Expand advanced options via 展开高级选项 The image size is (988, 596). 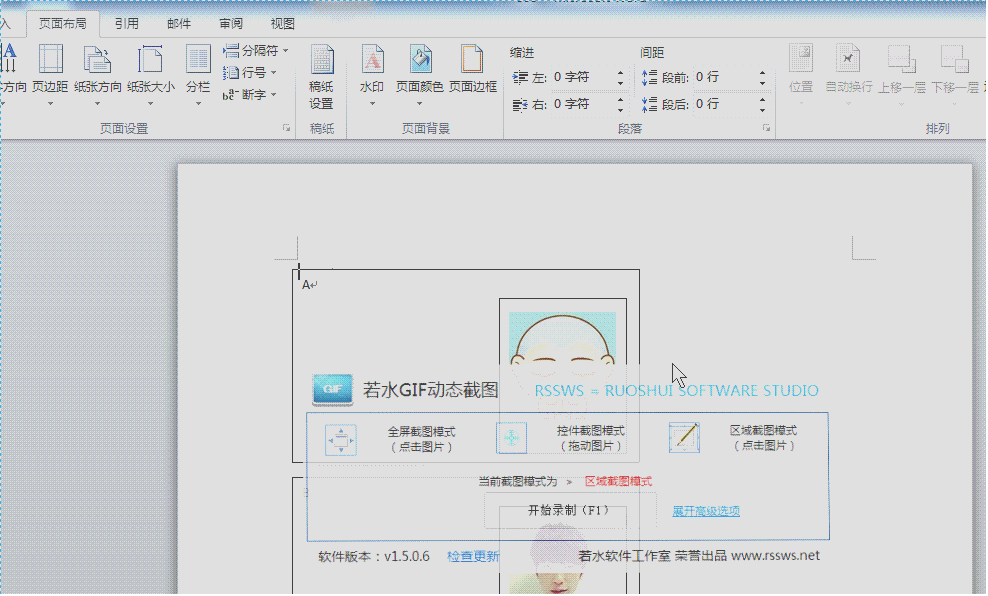coord(705,511)
